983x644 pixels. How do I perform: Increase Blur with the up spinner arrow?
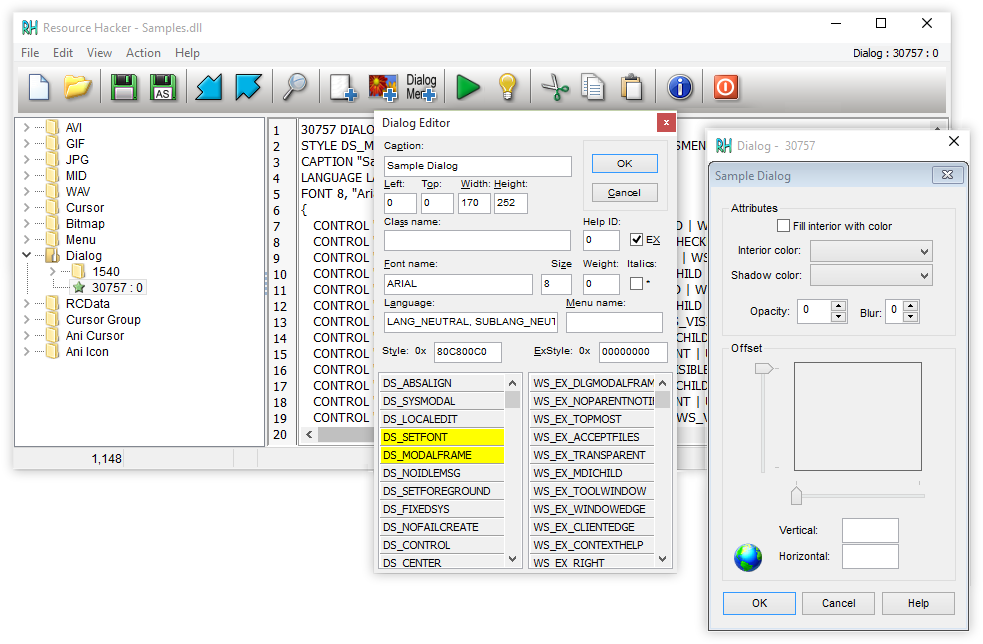911,306
